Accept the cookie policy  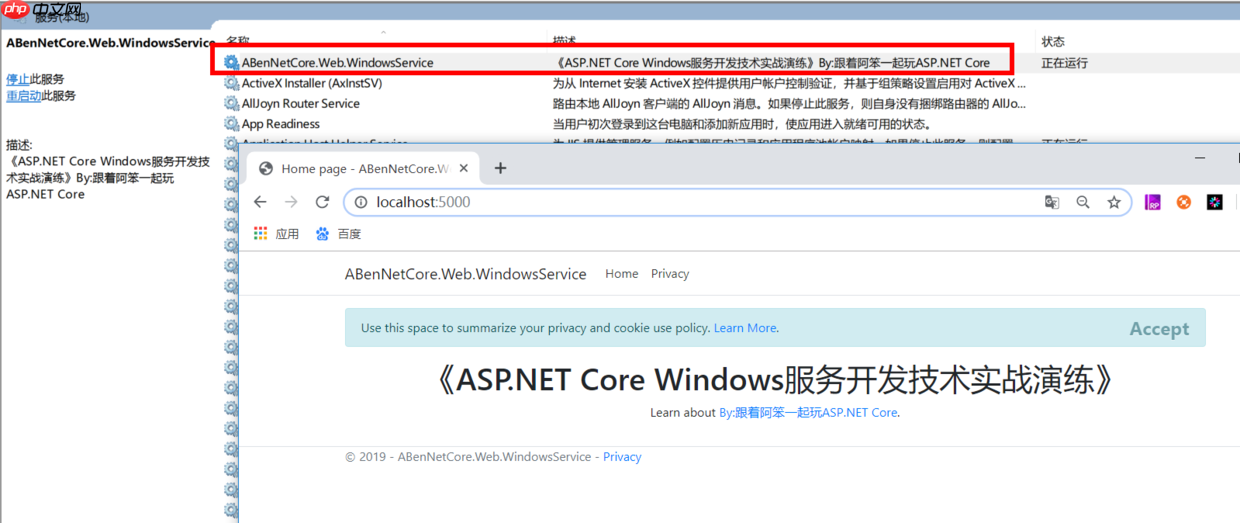coord(1159,329)
